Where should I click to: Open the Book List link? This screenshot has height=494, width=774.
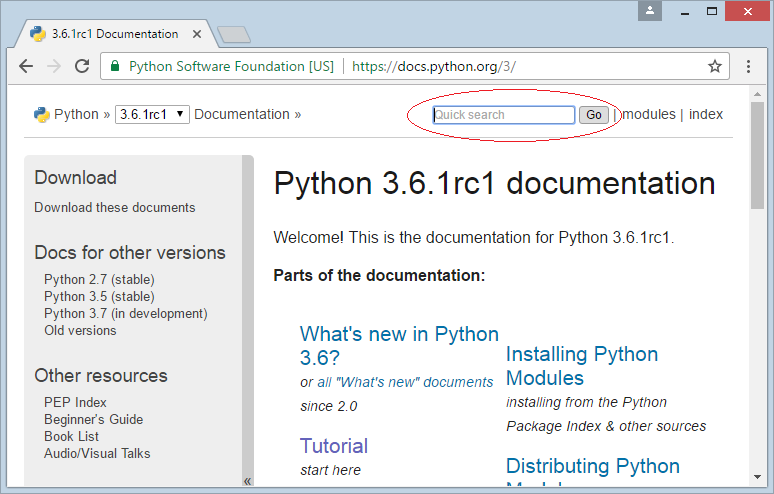click(71, 436)
